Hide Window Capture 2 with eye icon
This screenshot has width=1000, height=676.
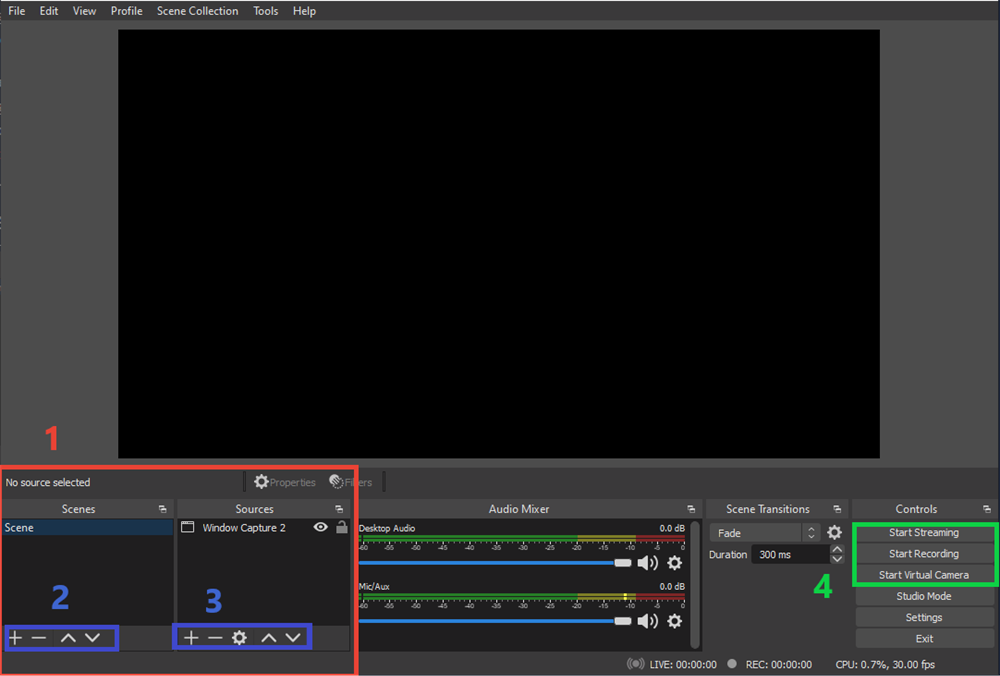pos(321,527)
